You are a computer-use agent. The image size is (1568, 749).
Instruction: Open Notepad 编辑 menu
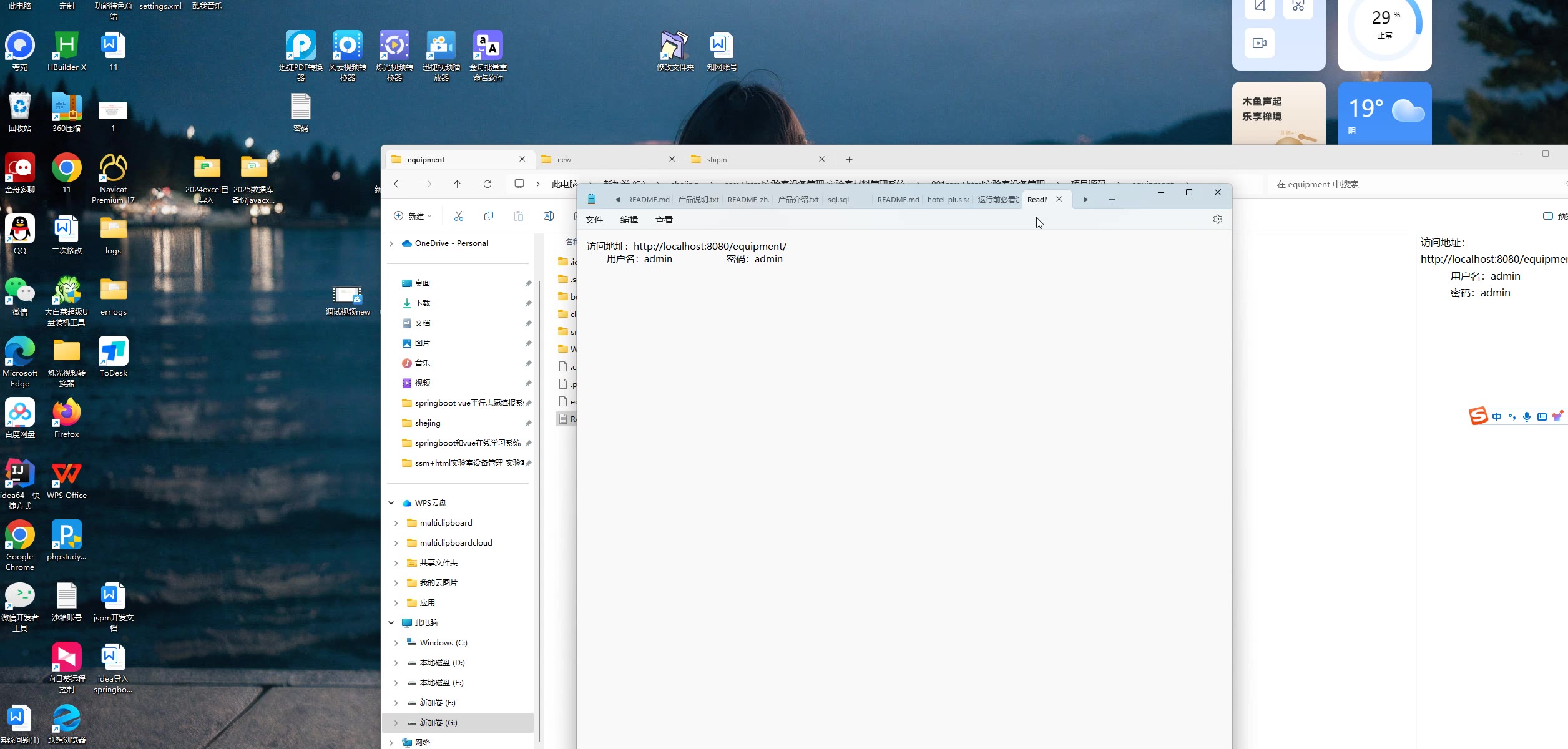[x=629, y=220]
